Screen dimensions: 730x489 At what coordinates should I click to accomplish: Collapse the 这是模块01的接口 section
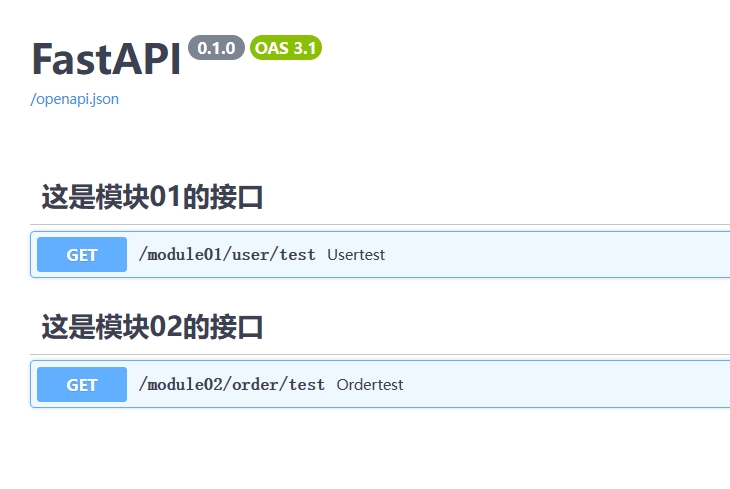click(152, 197)
